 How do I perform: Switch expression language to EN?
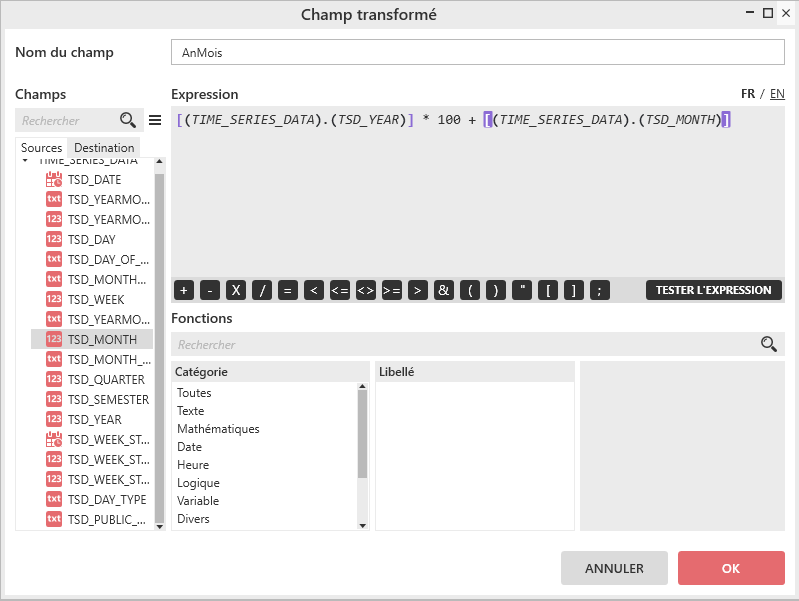[x=777, y=94]
